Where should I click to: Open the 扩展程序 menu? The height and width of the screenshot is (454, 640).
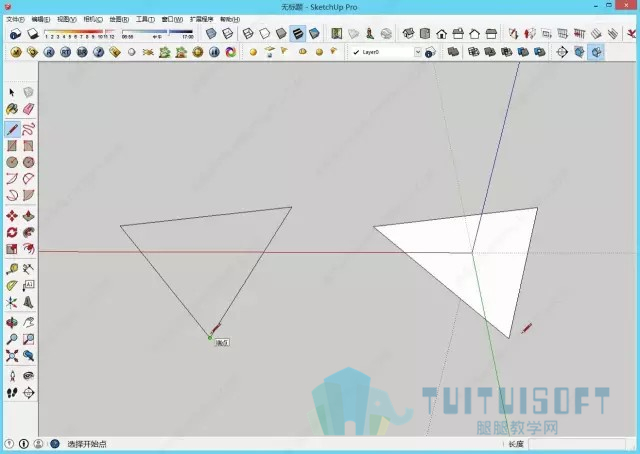click(x=201, y=19)
